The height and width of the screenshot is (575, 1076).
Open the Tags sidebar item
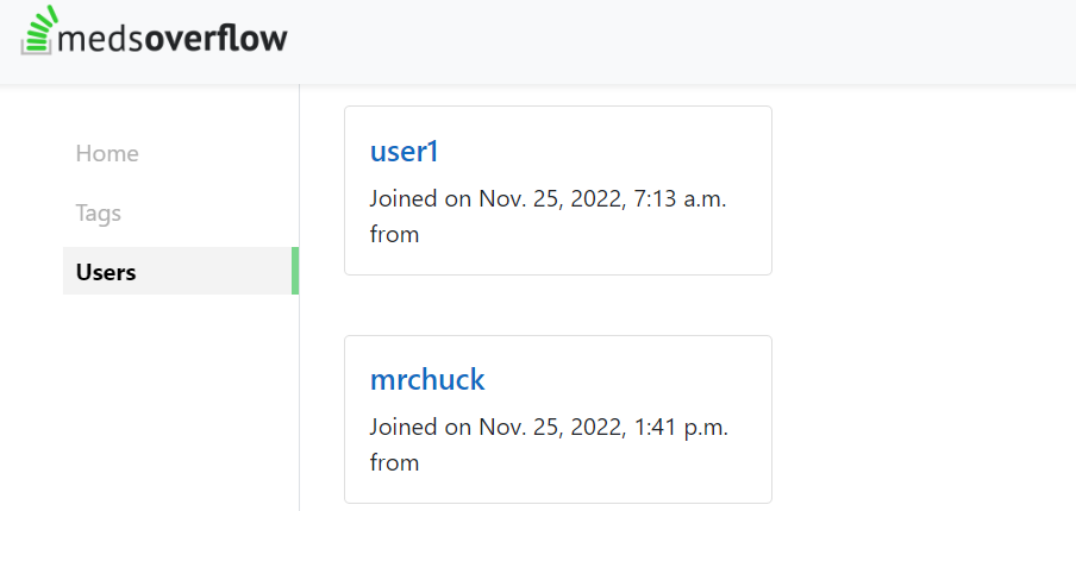pos(98,213)
